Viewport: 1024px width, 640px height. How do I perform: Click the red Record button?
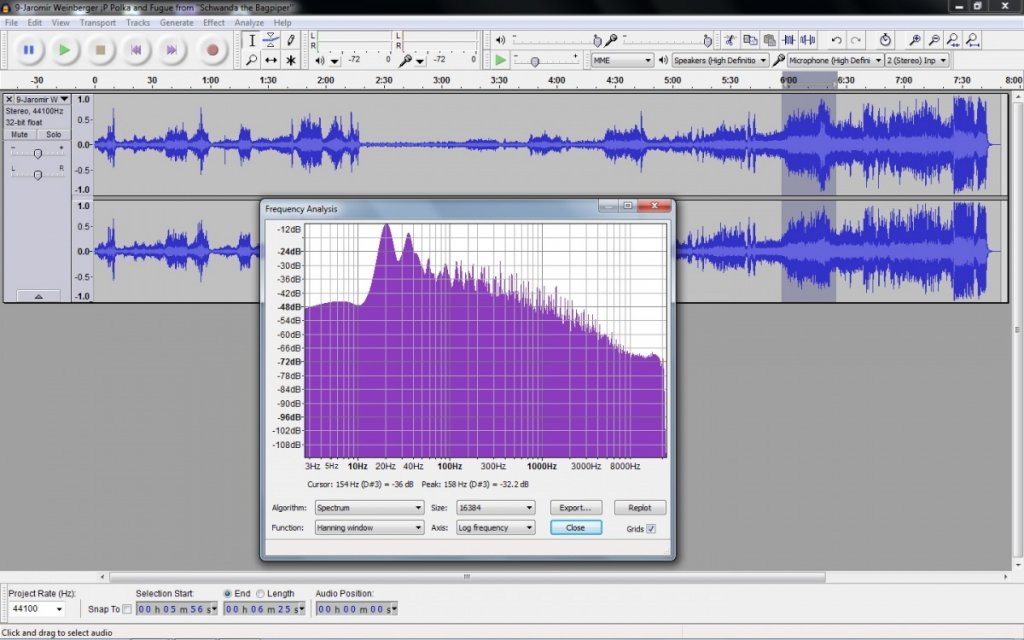[x=212, y=50]
